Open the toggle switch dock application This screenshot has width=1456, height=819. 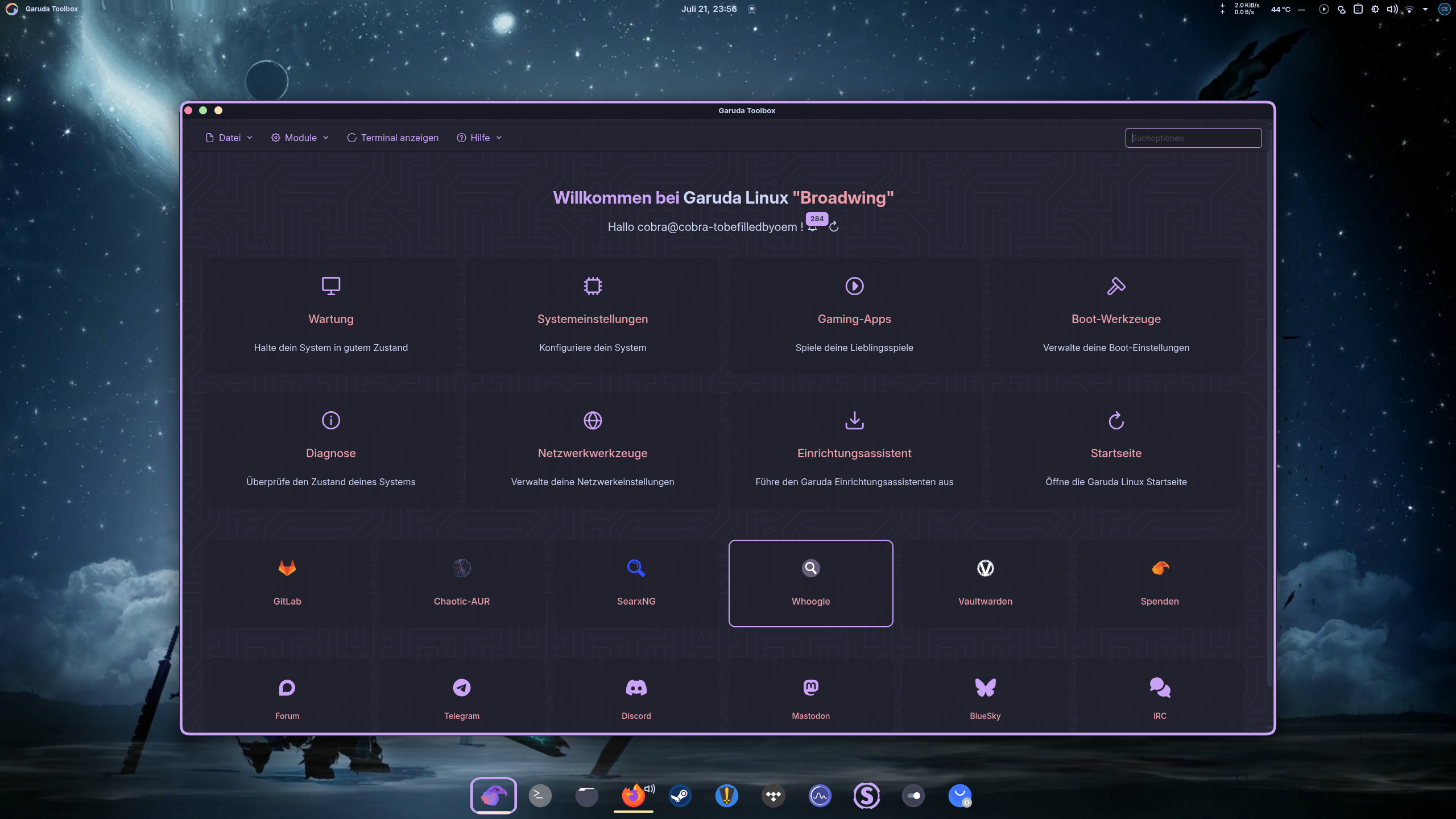913,795
